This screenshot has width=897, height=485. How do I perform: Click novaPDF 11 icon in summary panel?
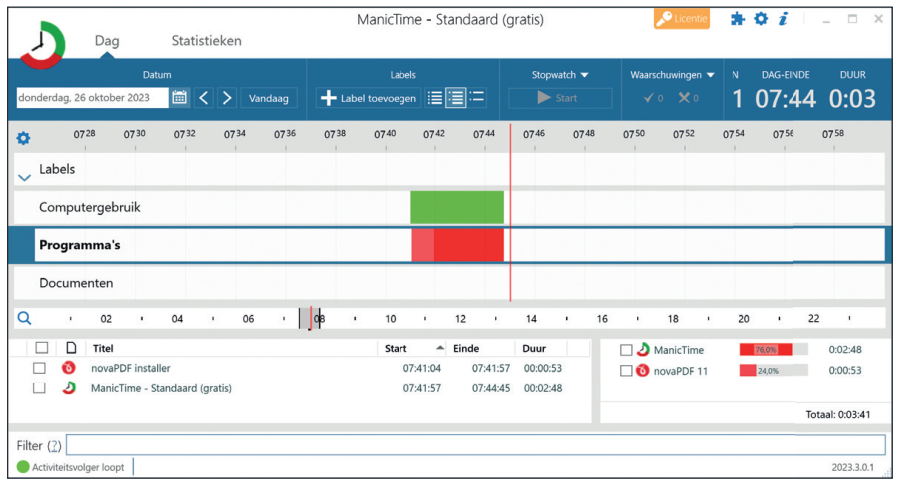(x=643, y=371)
